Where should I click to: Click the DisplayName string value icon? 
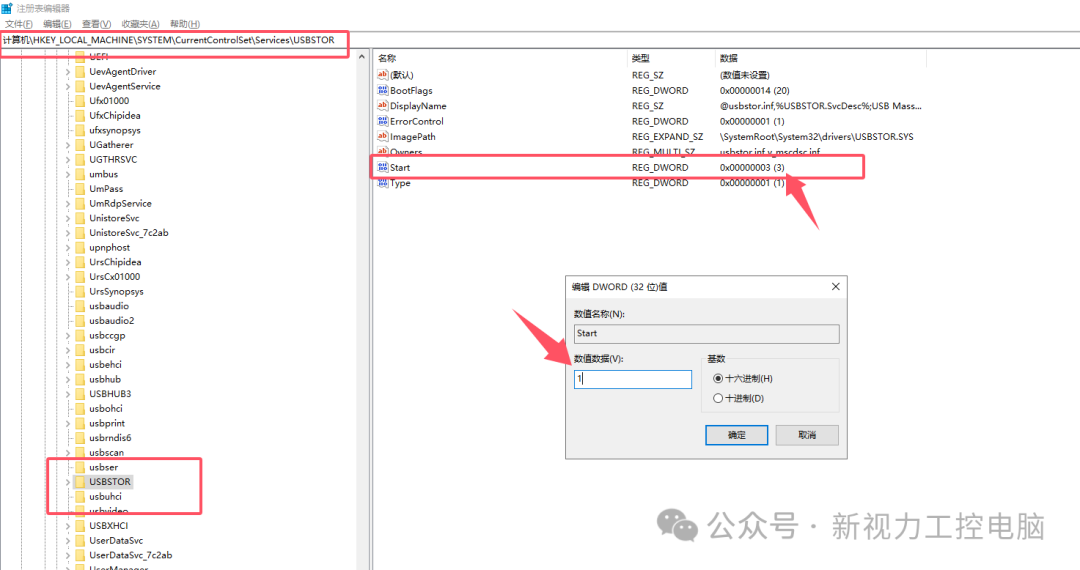(382, 106)
